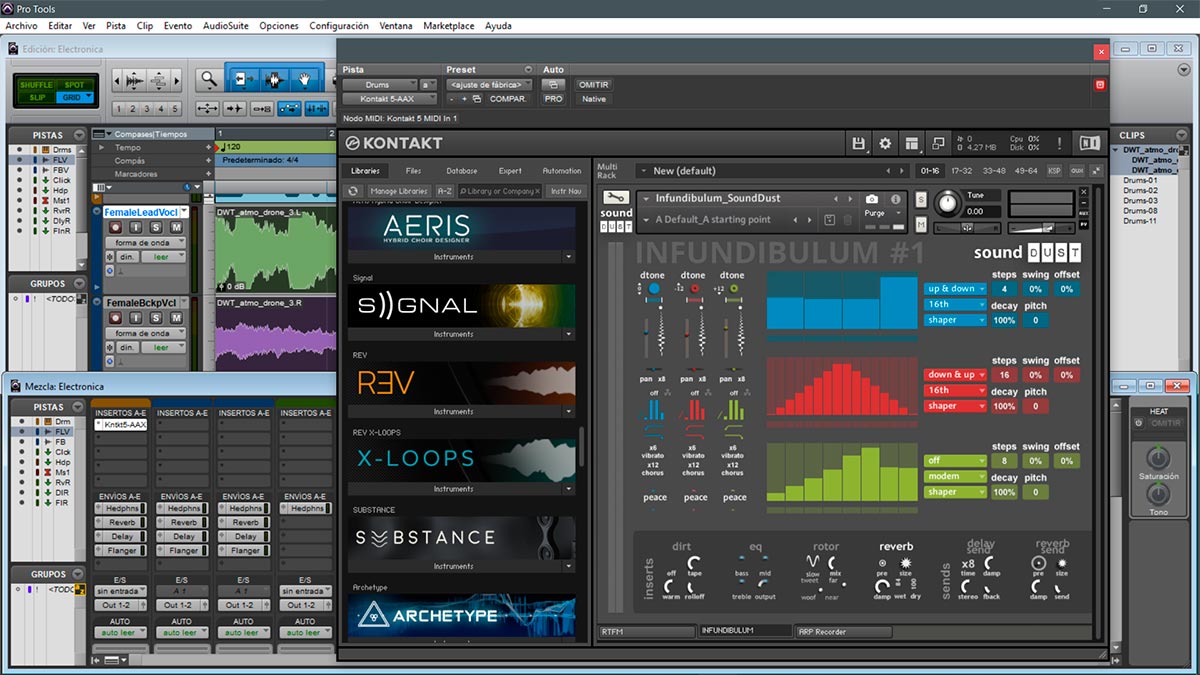Click the Auto automation enable icon
The height and width of the screenshot is (675, 1200).
coord(553,85)
